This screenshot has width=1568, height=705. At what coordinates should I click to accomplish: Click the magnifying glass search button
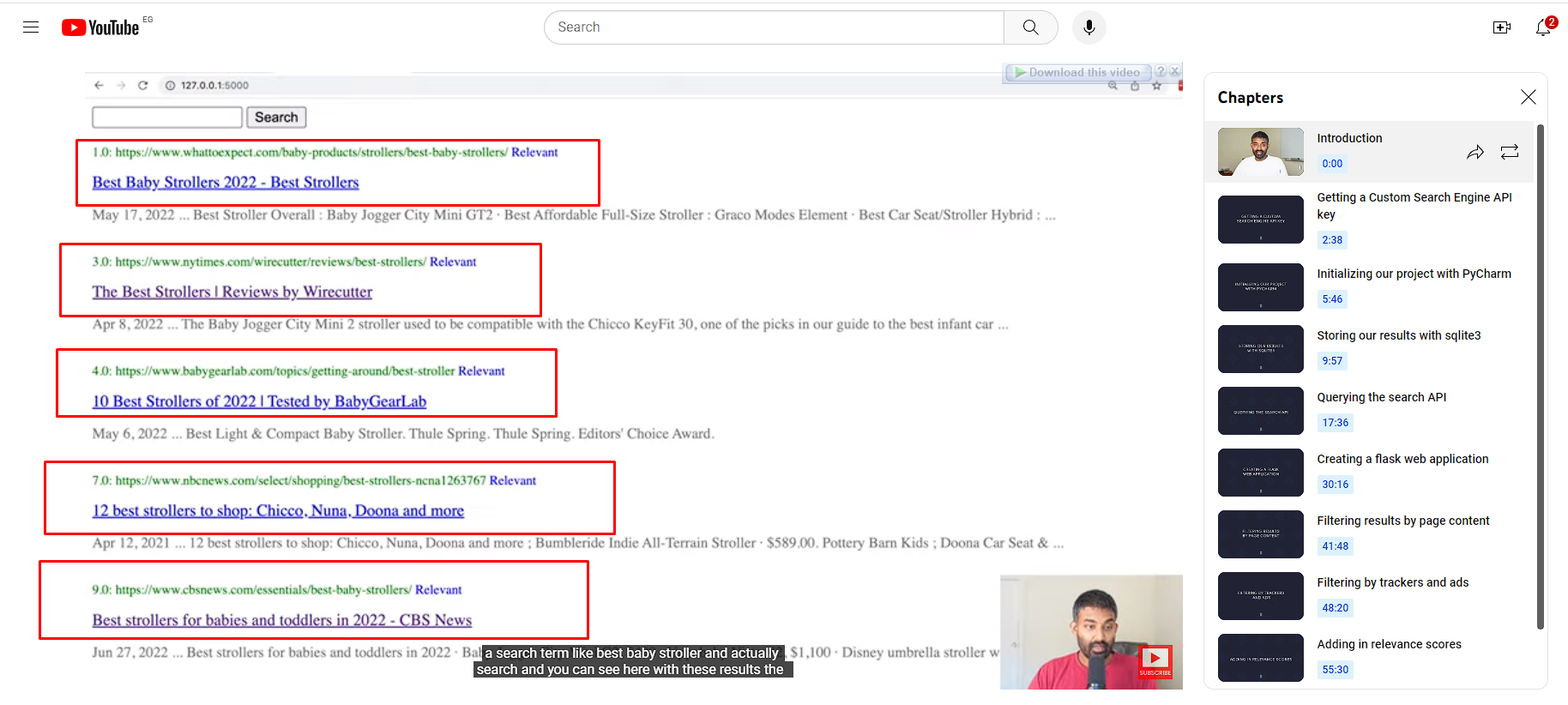pos(1030,27)
